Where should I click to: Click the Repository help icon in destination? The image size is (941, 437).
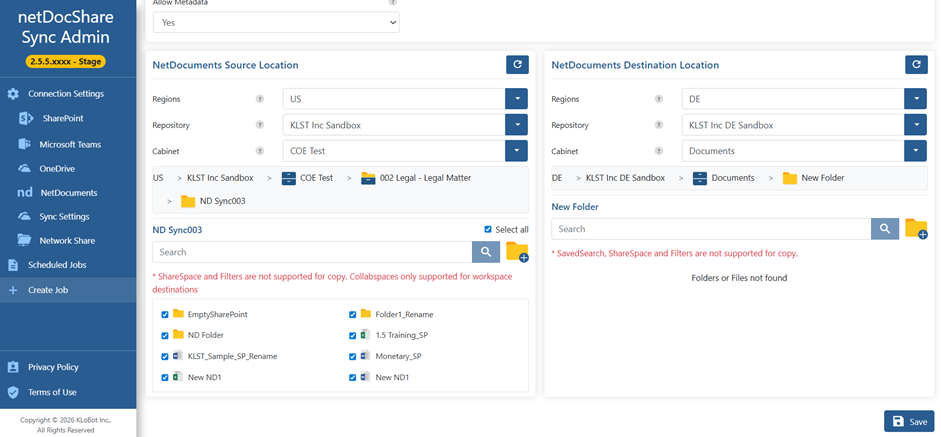(x=659, y=125)
